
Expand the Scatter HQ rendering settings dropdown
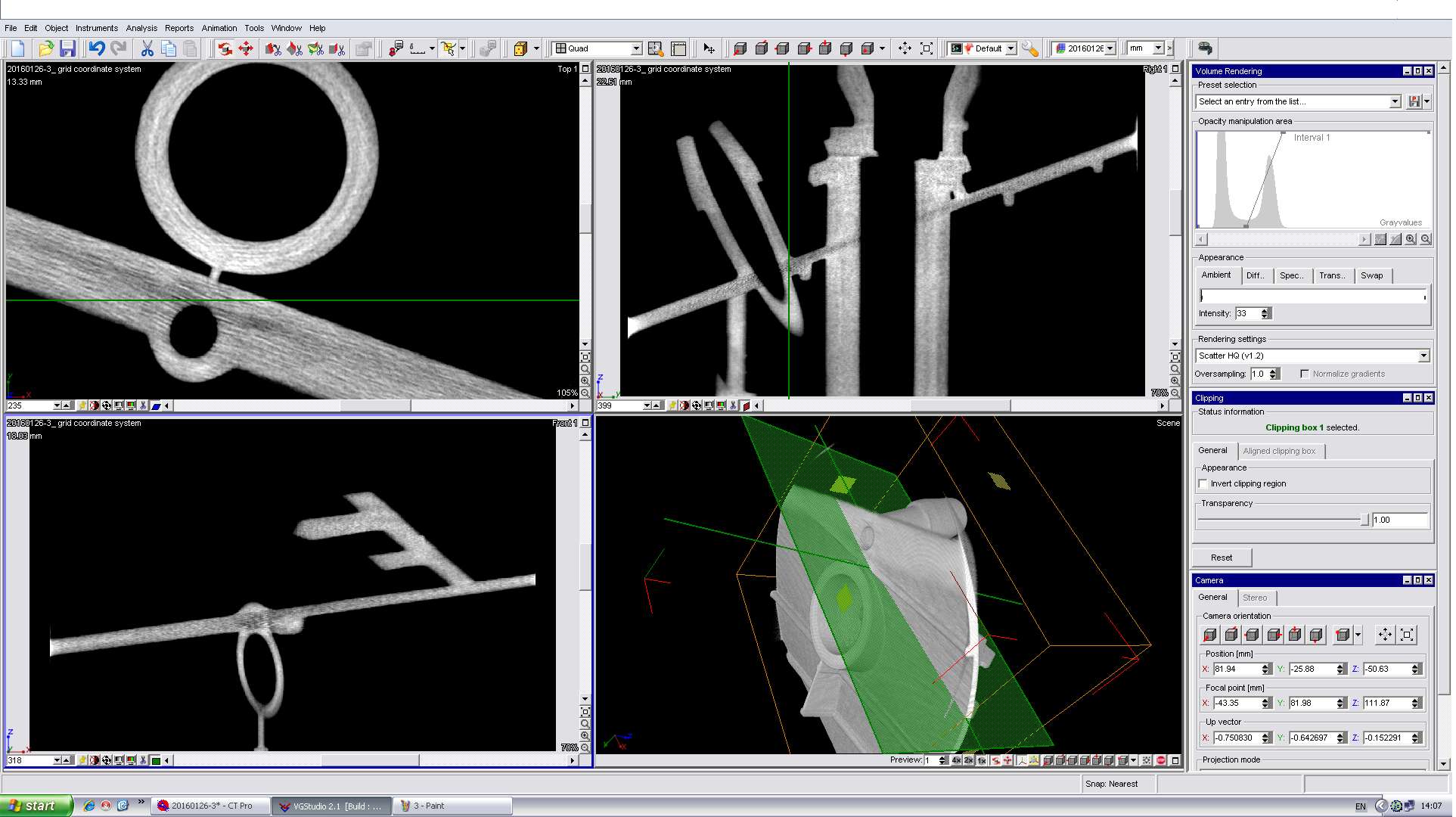click(1423, 356)
